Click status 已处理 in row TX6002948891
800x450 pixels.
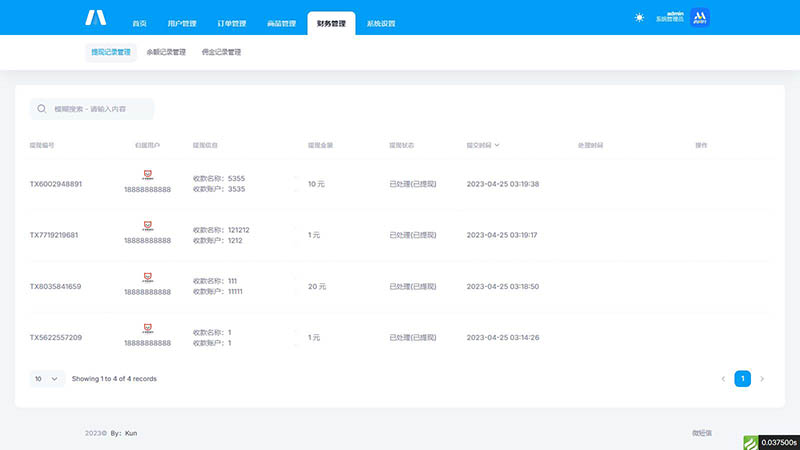click(413, 184)
